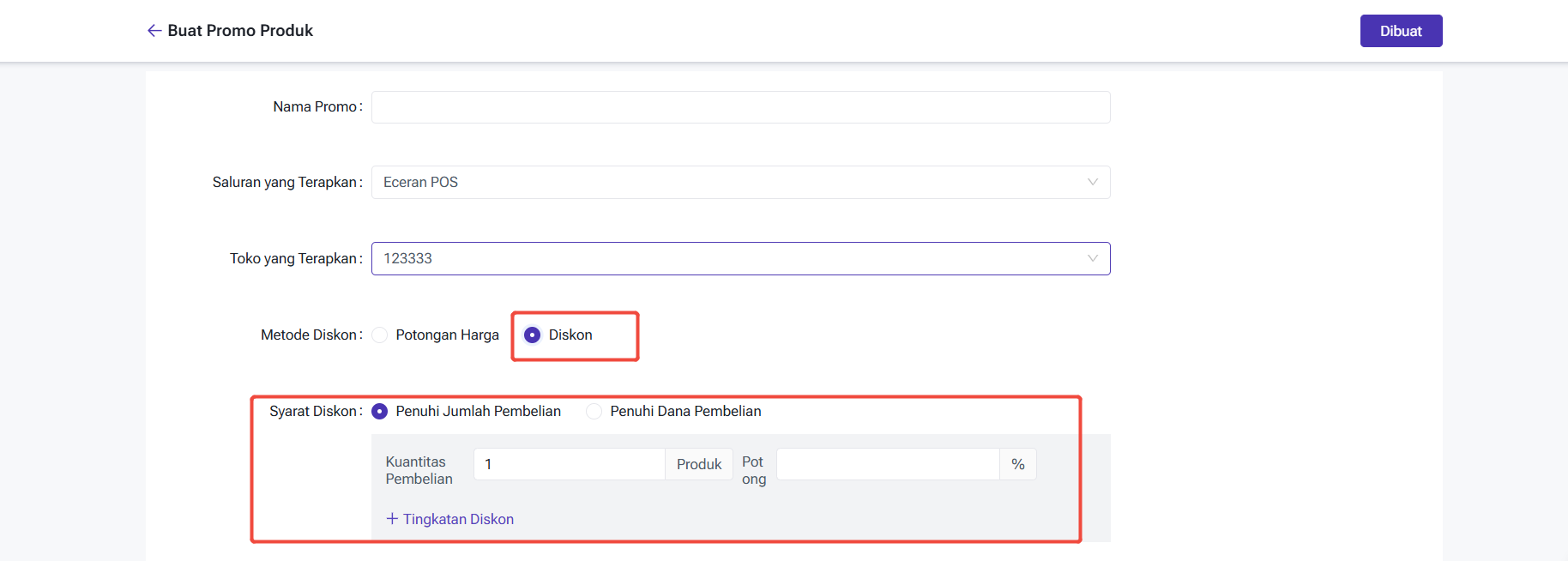Select Penuhi Jumlah Pembelian condition
1568x561 pixels.
click(x=380, y=411)
